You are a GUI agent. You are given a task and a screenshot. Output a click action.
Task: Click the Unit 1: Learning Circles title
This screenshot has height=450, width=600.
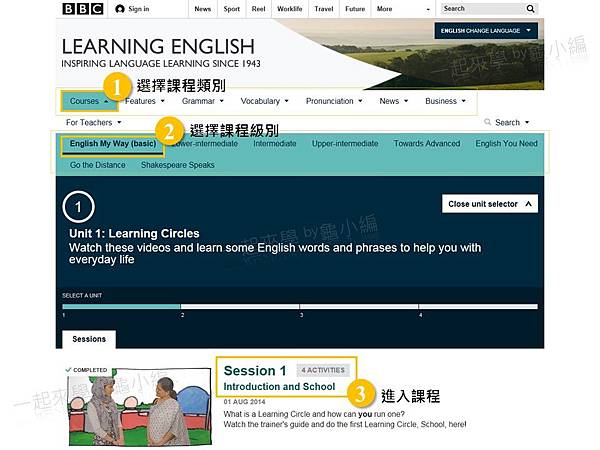coord(134,233)
